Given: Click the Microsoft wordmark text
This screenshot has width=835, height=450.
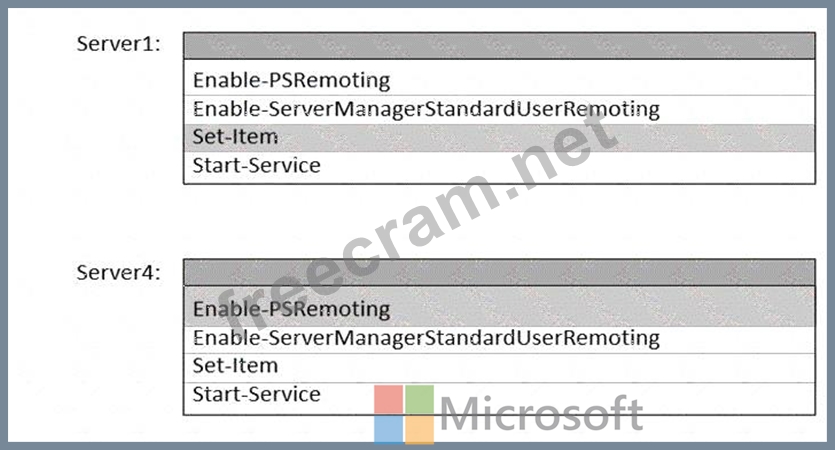Looking at the screenshot, I should pyautogui.click(x=541, y=414).
